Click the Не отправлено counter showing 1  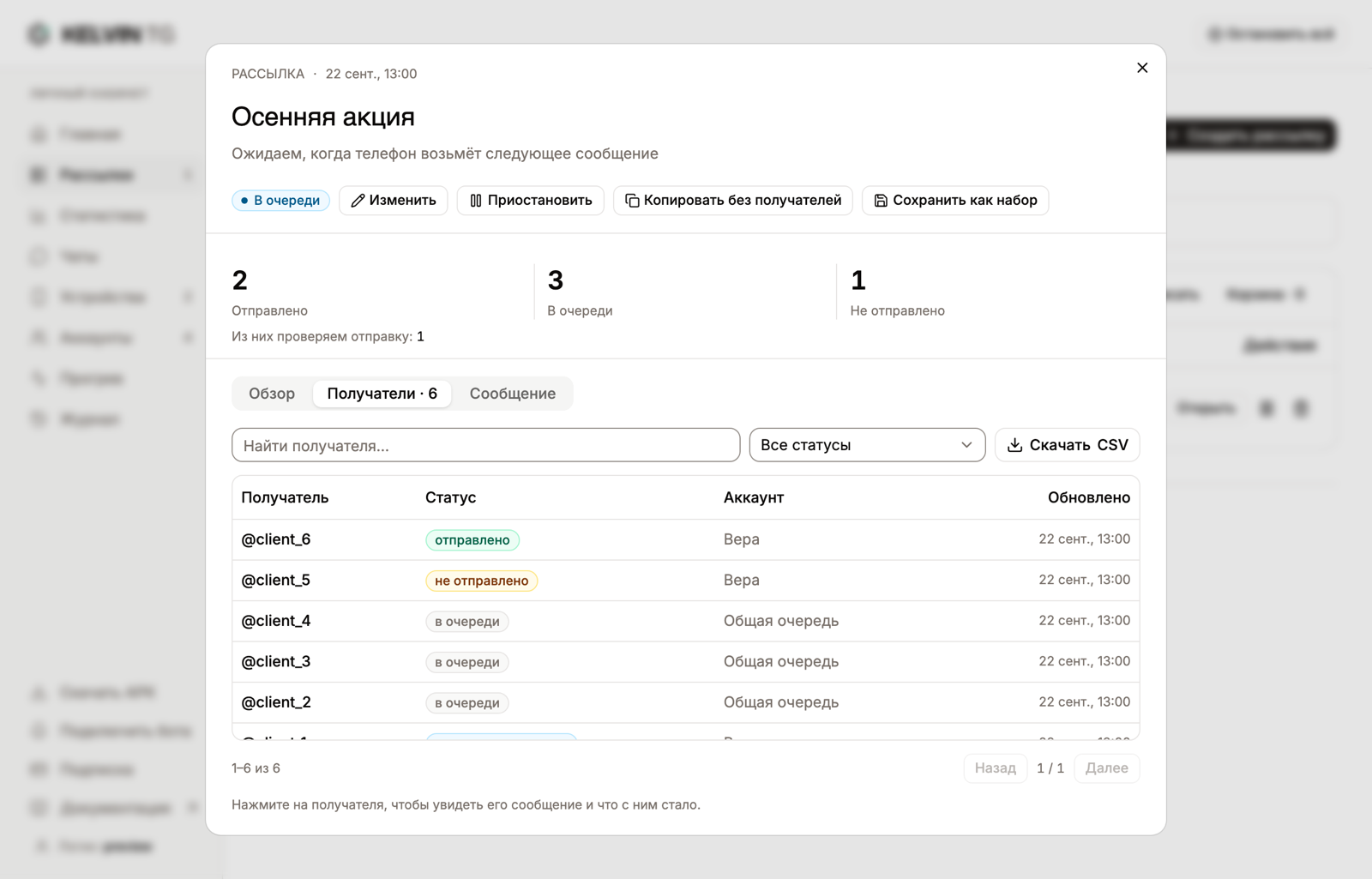coord(897,292)
